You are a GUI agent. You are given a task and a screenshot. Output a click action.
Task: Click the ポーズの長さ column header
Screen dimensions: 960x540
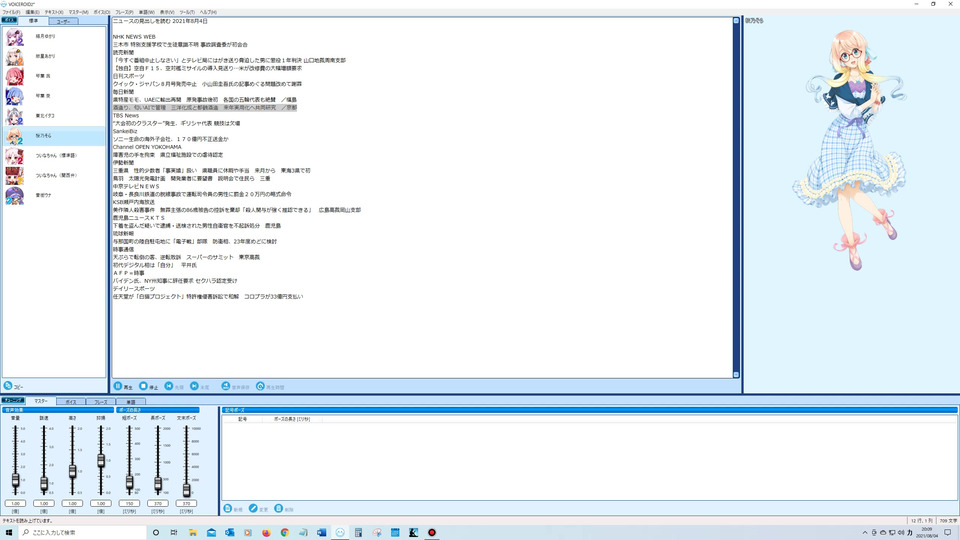[x=292, y=419]
